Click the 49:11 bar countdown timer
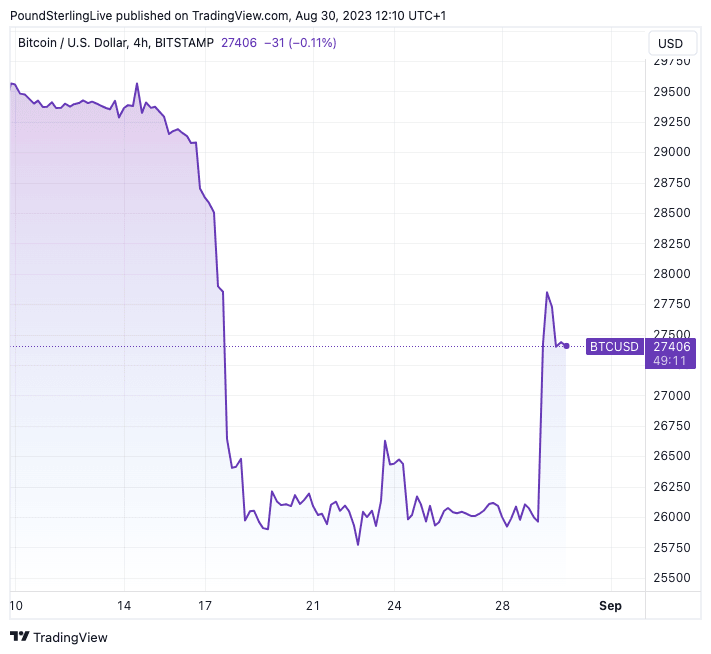711x654 pixels. (x=671, y=361)
